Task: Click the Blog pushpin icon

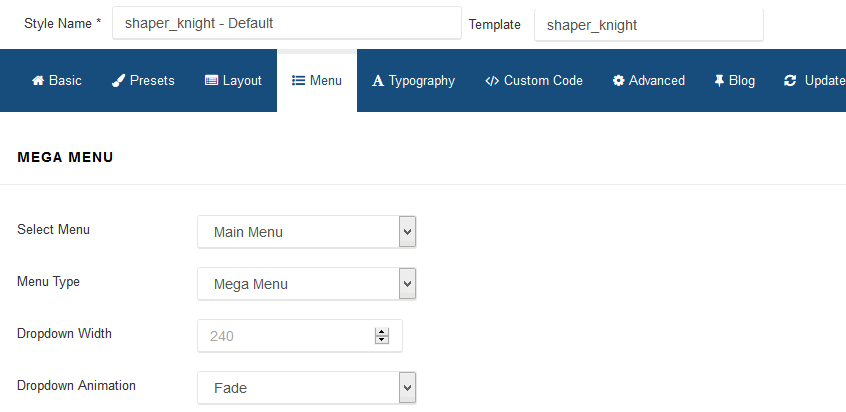Action: [719, 81]
